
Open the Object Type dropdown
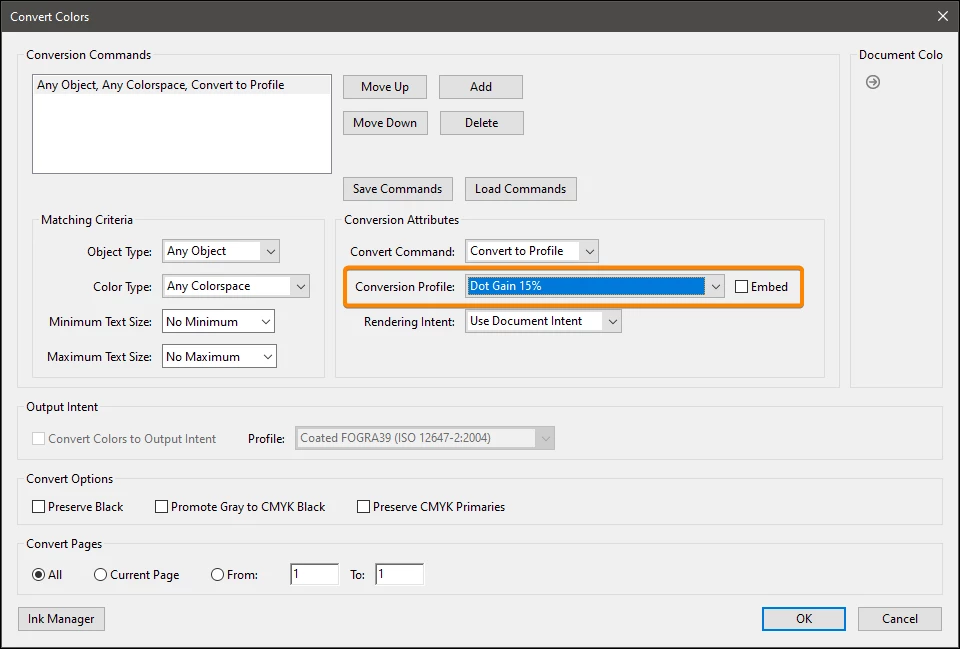coord(220,251)
